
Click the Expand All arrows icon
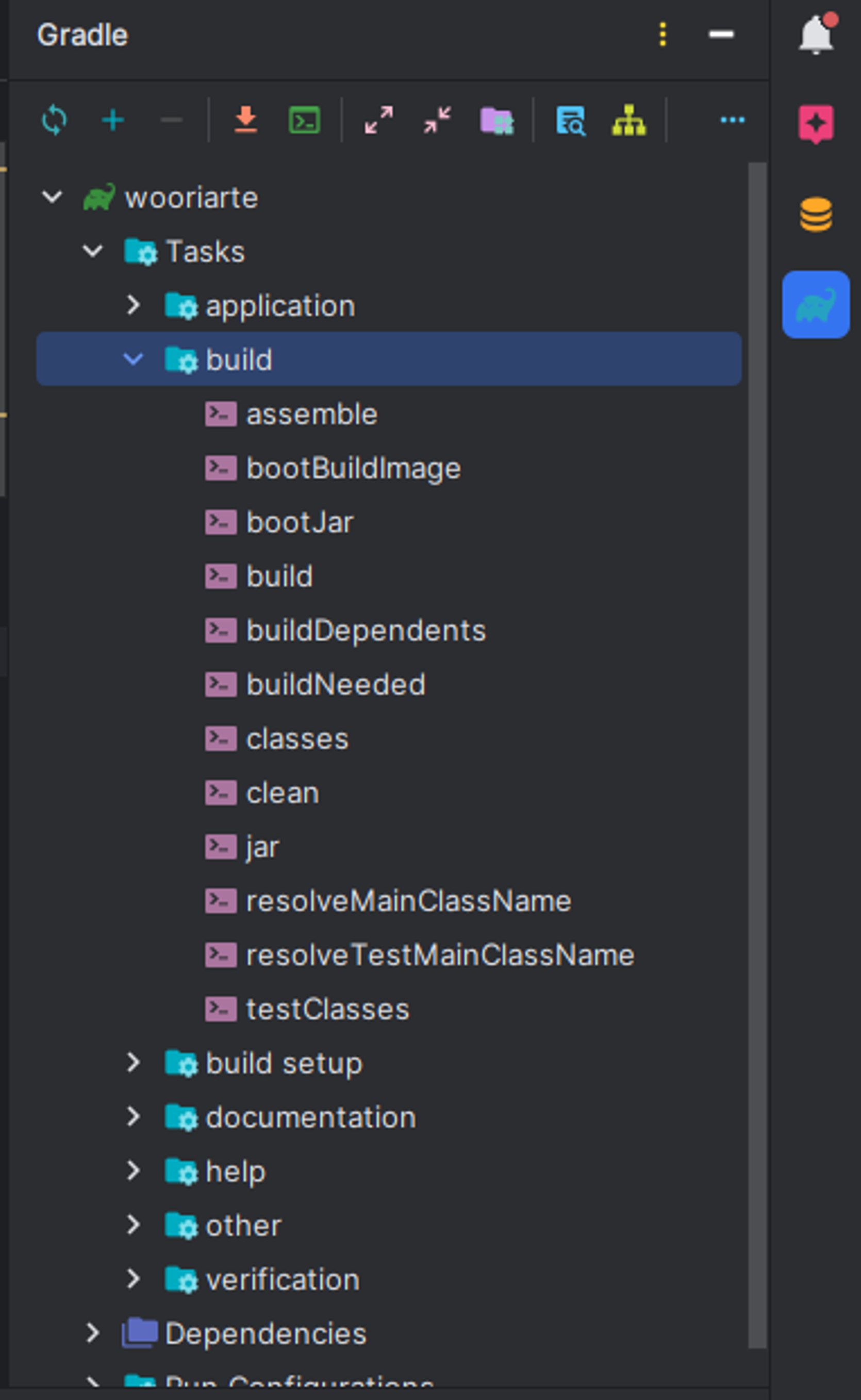[x=378, y=120]
